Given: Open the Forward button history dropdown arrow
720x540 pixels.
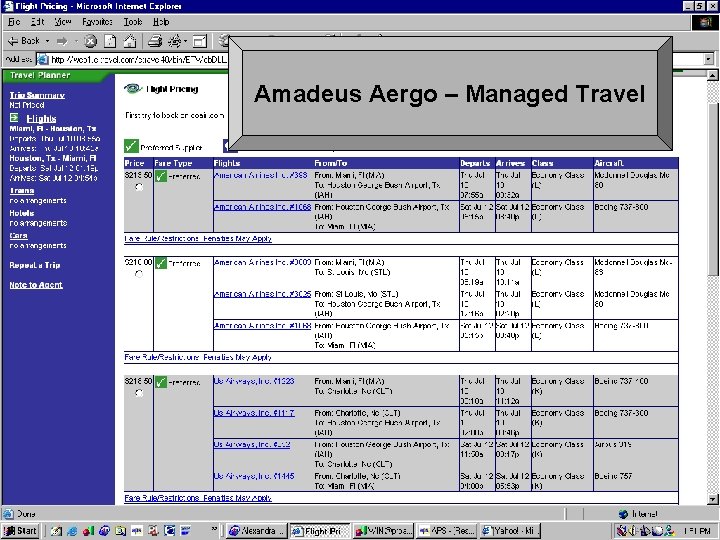Looking at the screenshot, I should click(x=76, y=41).
